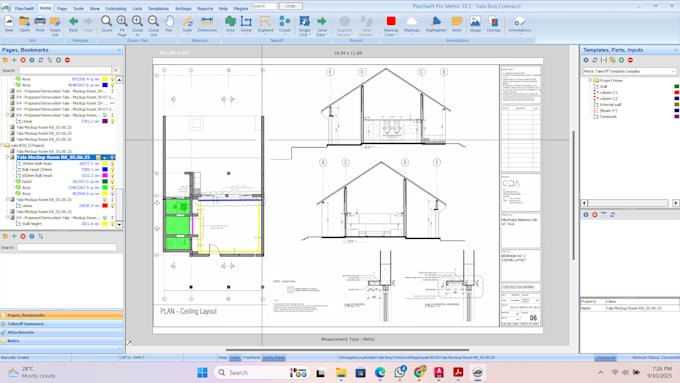Open a job with the Open icon
The height and width of the screenshot is (383, 680).
pos(24,21)
